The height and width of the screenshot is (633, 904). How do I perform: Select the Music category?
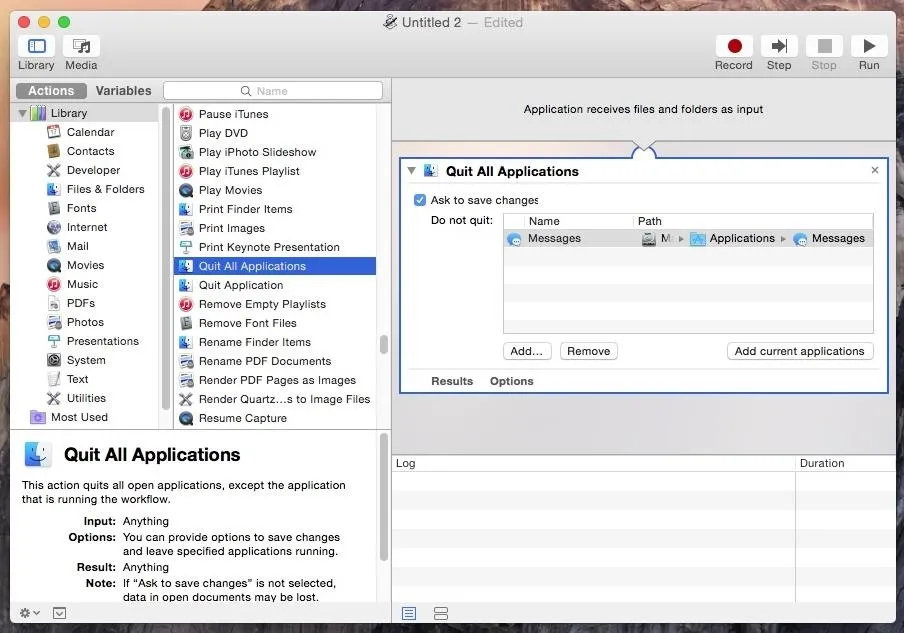[x=84, y=284]
